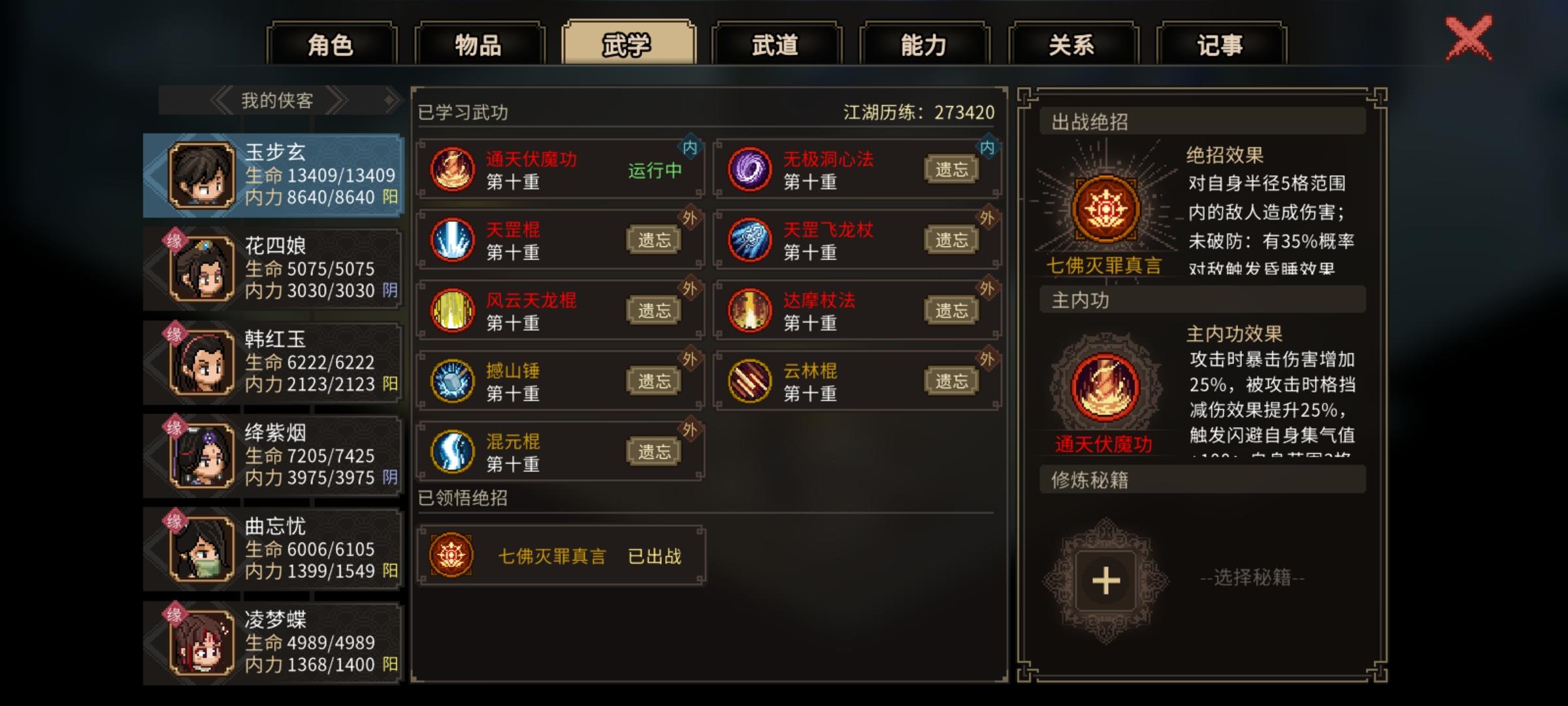Add a manual with the plus slot

(x=1105, y=580)
